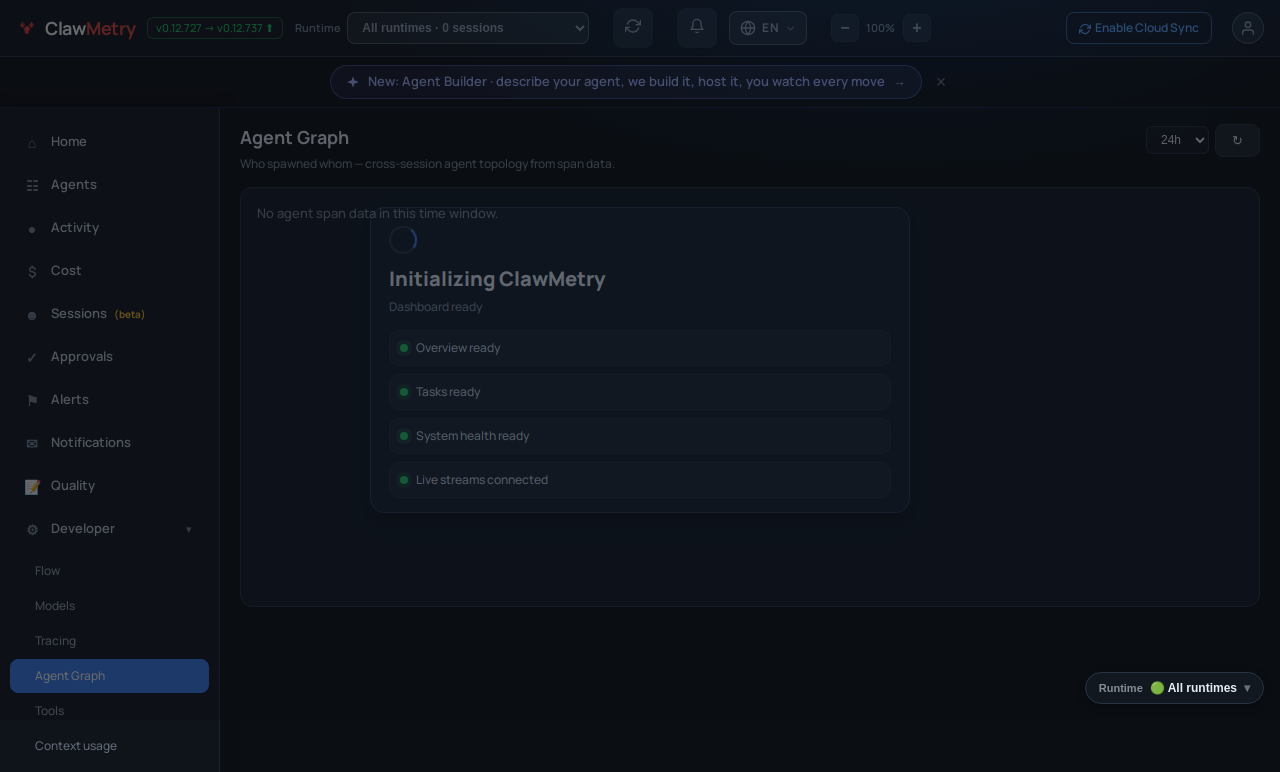Click the globe icon in language selector
The height and width of the screenshot is (772, 1280).
(x=748, y=28)
